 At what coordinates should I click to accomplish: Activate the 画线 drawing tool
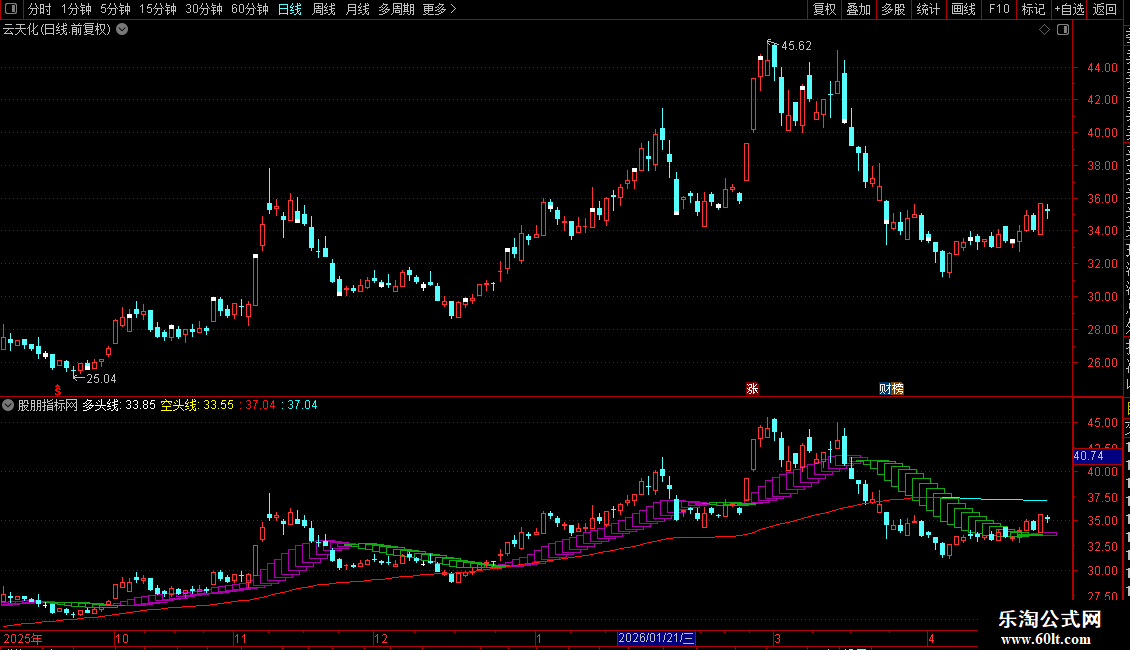[963, 9]
